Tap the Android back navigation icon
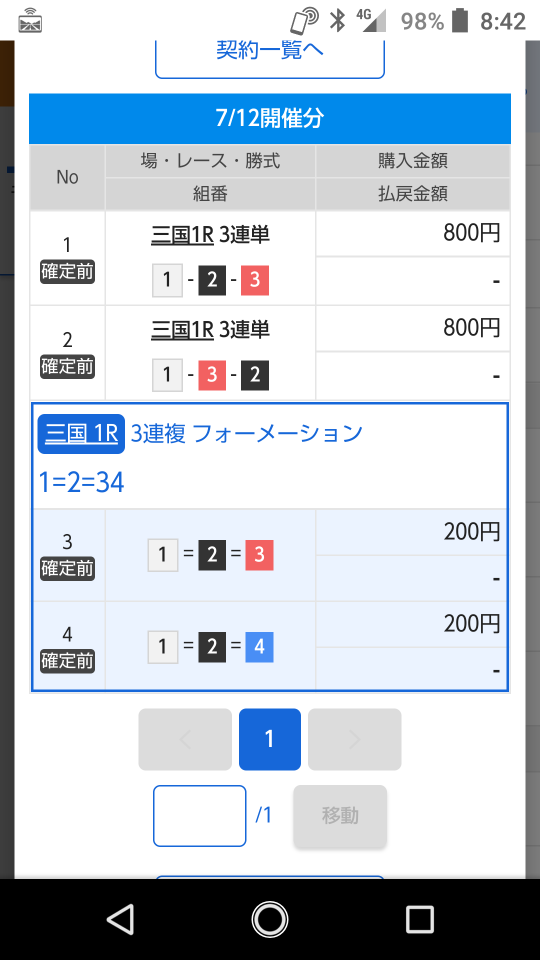Screen dimensions: 540x960 pos(121,920)
